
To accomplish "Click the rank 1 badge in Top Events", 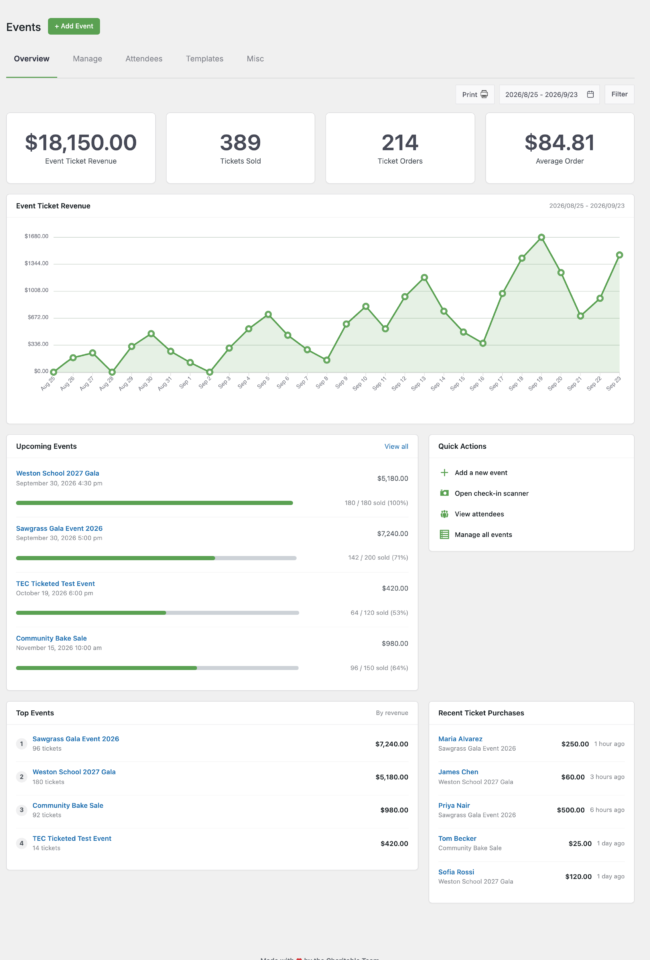I will click(21, 744).
